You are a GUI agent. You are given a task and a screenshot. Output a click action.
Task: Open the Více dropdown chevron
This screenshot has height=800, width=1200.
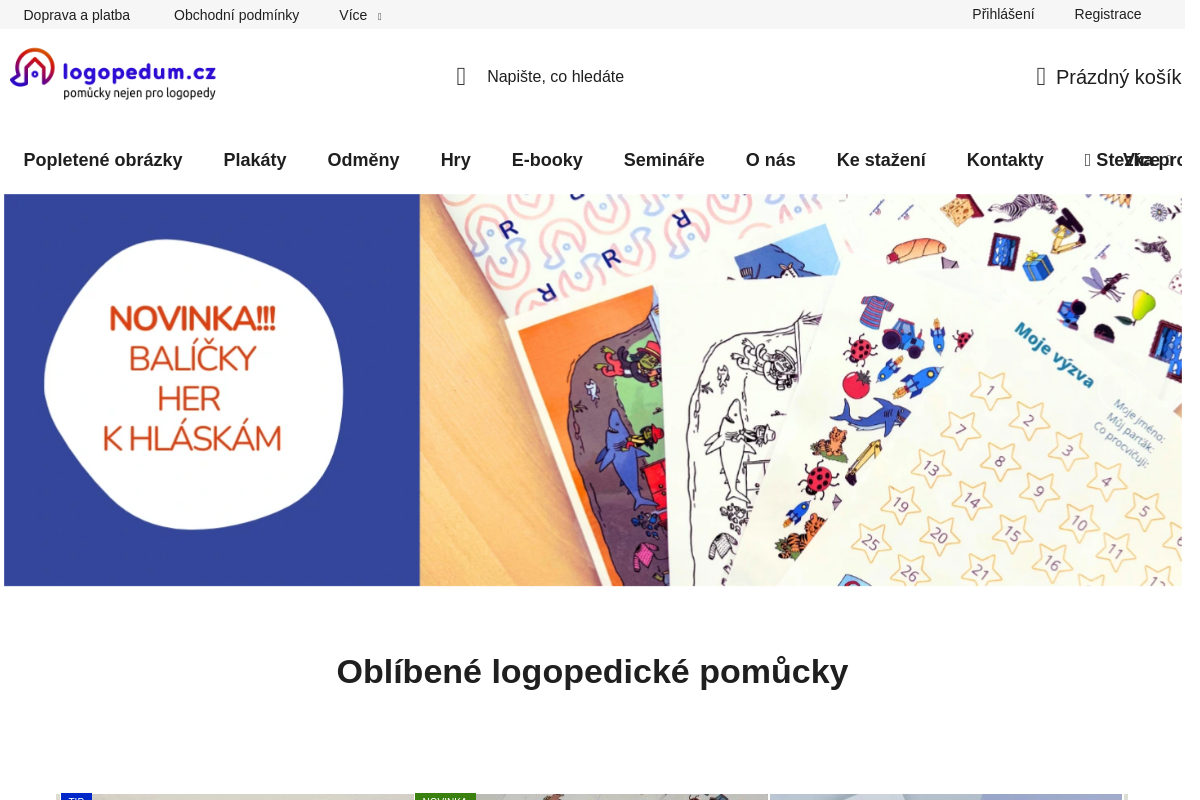(381, 16)
